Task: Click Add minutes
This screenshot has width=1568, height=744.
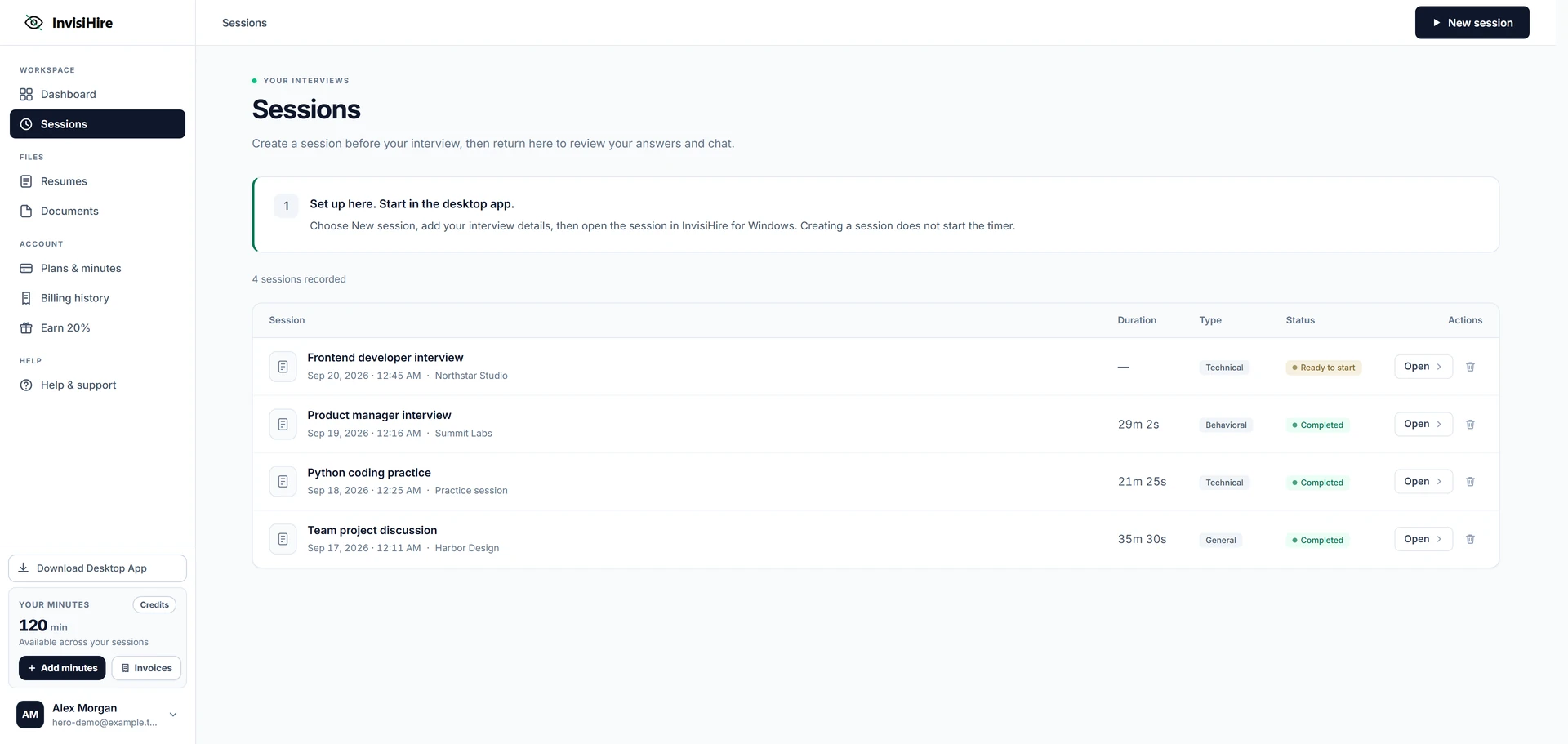Action: point(62,668)
